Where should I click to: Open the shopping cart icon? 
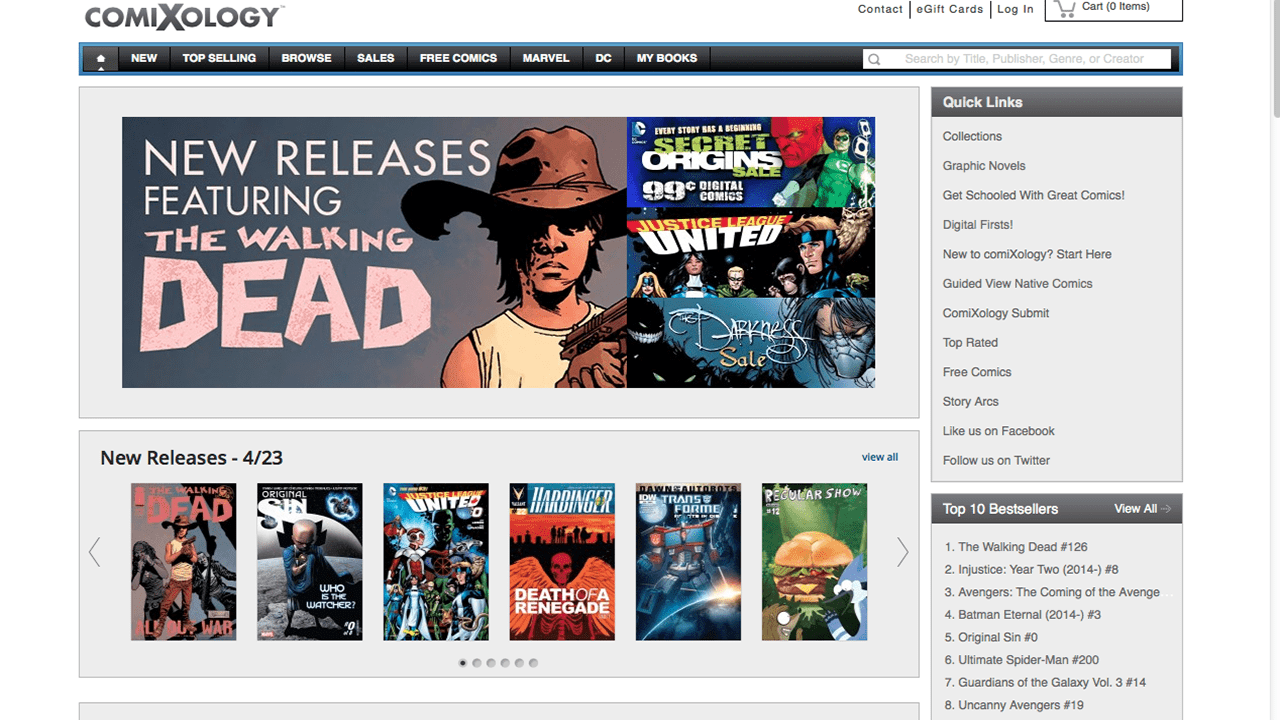(1065, 8)
